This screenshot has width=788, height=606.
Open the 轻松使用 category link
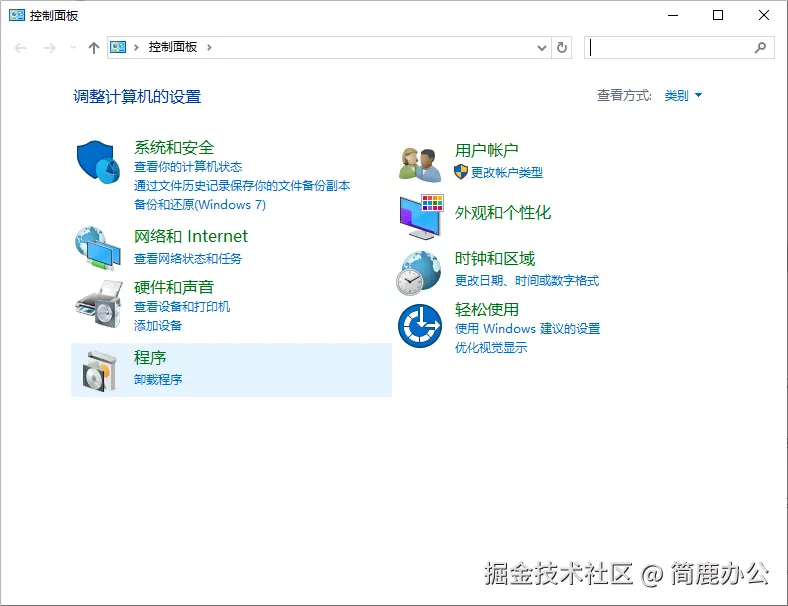pyautogui.click(x=486, y=309)
